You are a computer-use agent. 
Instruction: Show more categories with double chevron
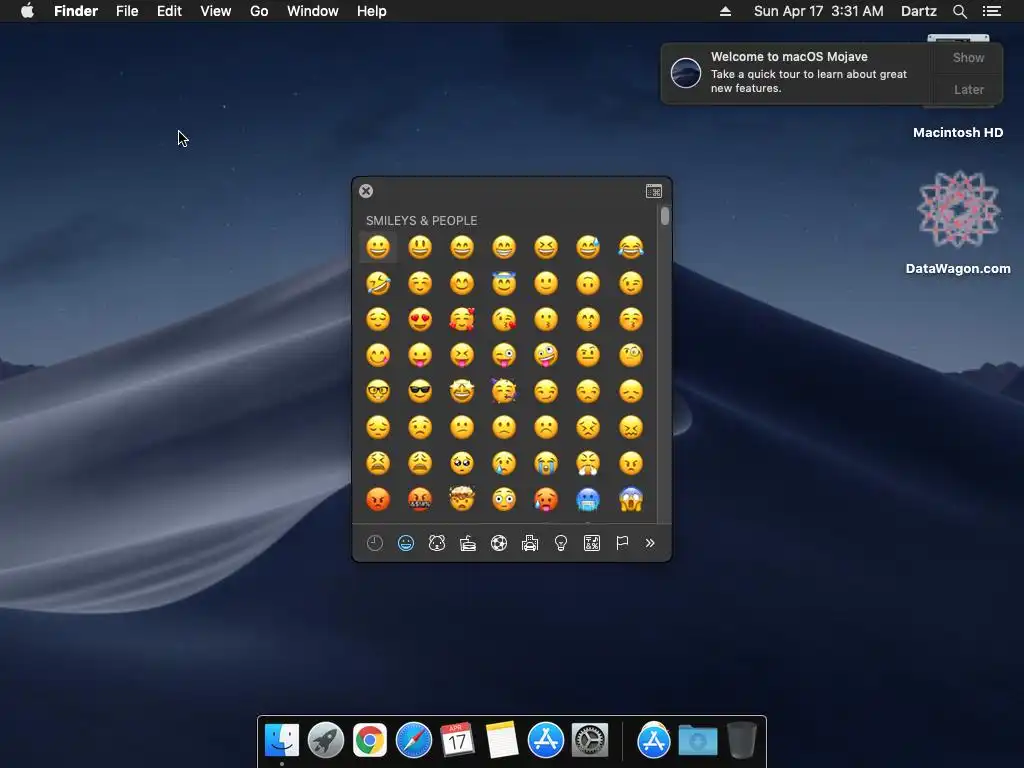tap(650, 543)
